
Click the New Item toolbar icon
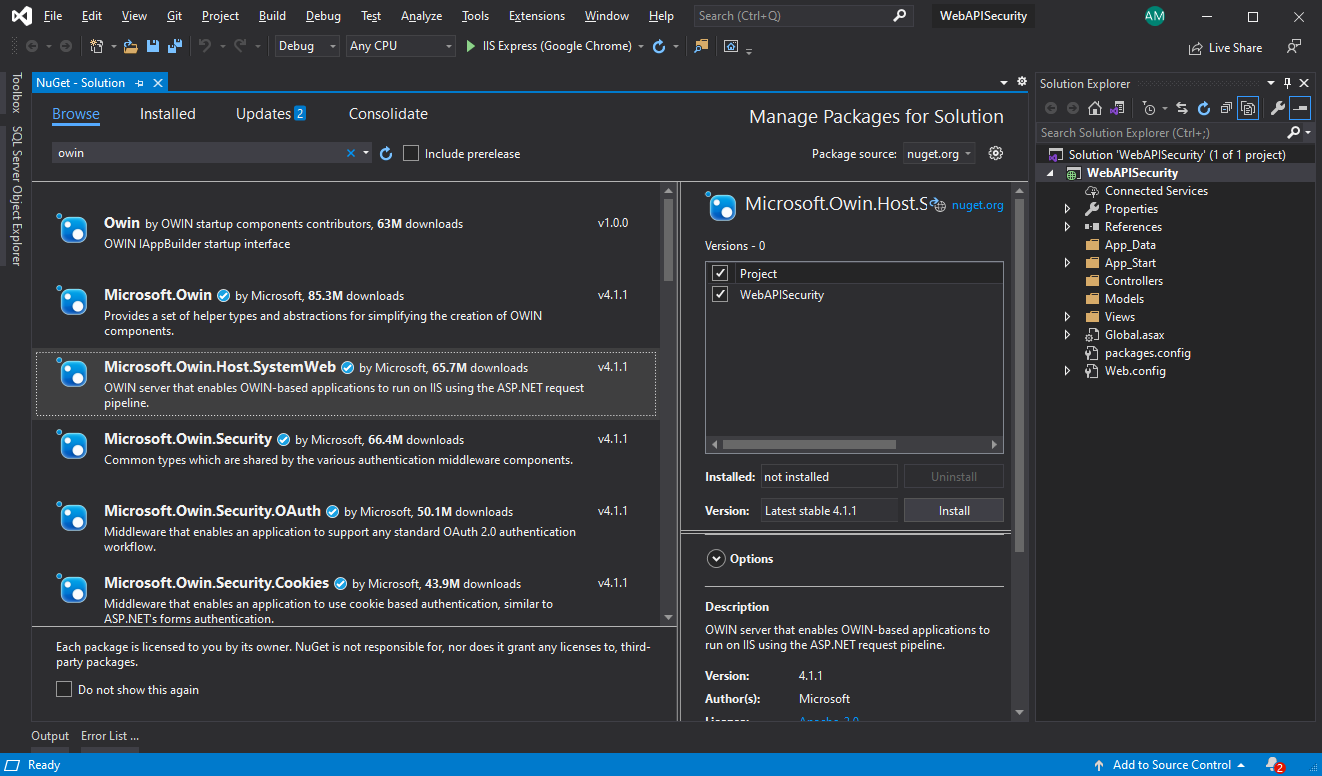click(97, 46)
